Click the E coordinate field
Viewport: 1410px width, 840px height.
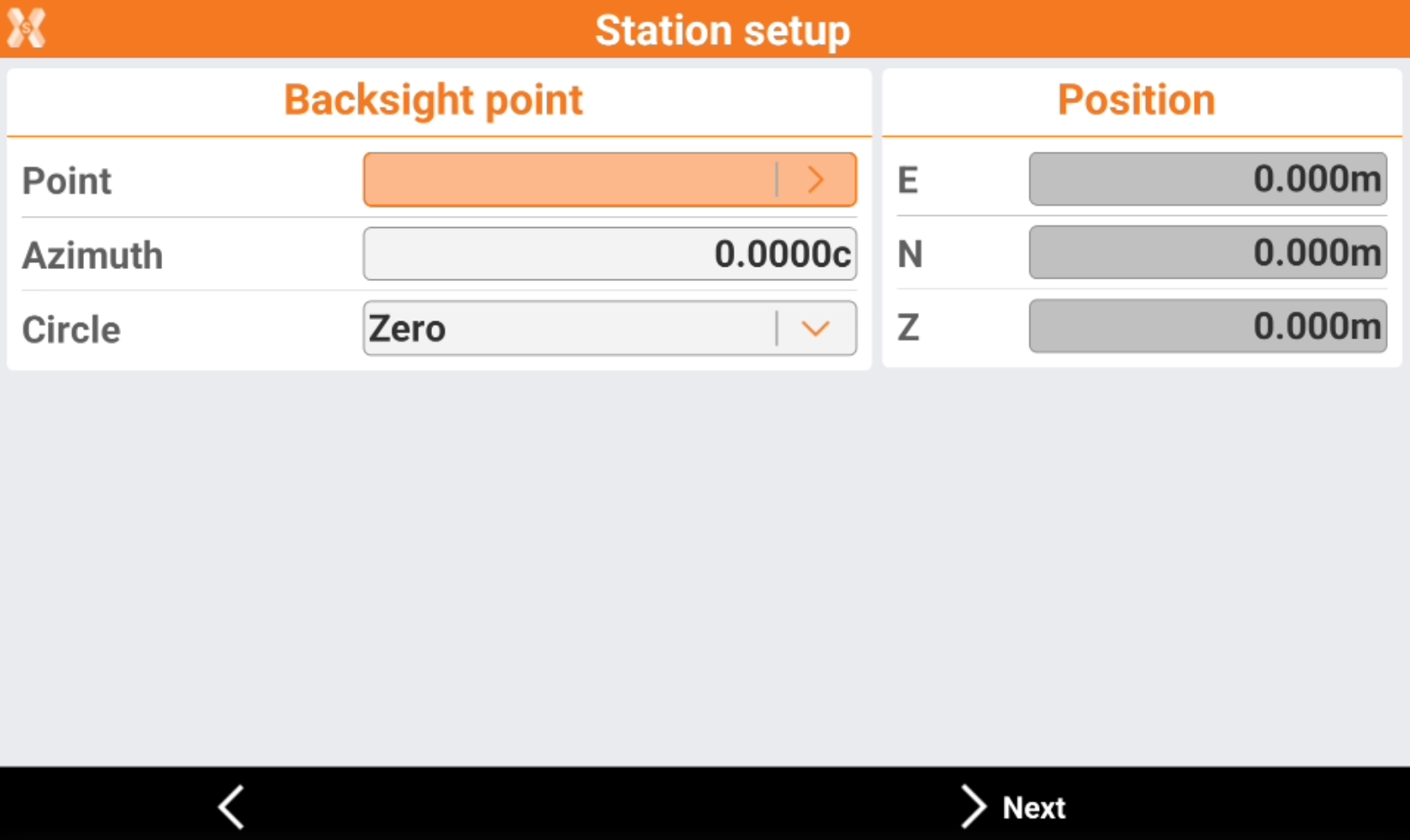tap(1207, 179)
